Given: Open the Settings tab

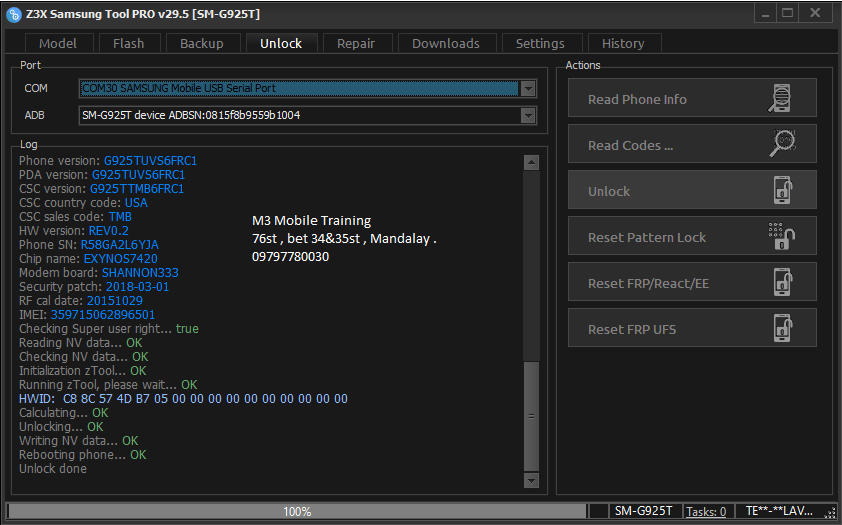Looking at the screenshot, I should click(x=540, y=43).
